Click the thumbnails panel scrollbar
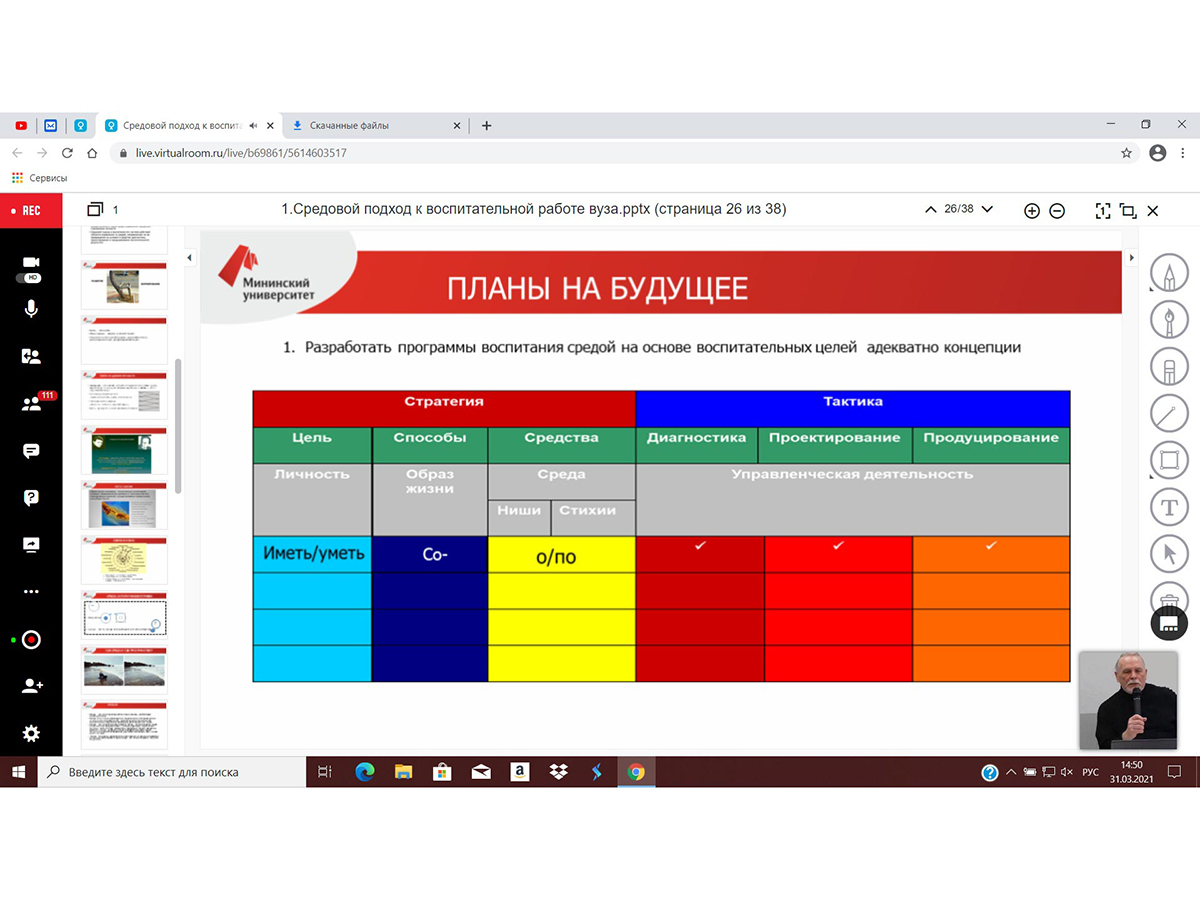The height and width of the screenshot is (900, 1200). [178, 425]
